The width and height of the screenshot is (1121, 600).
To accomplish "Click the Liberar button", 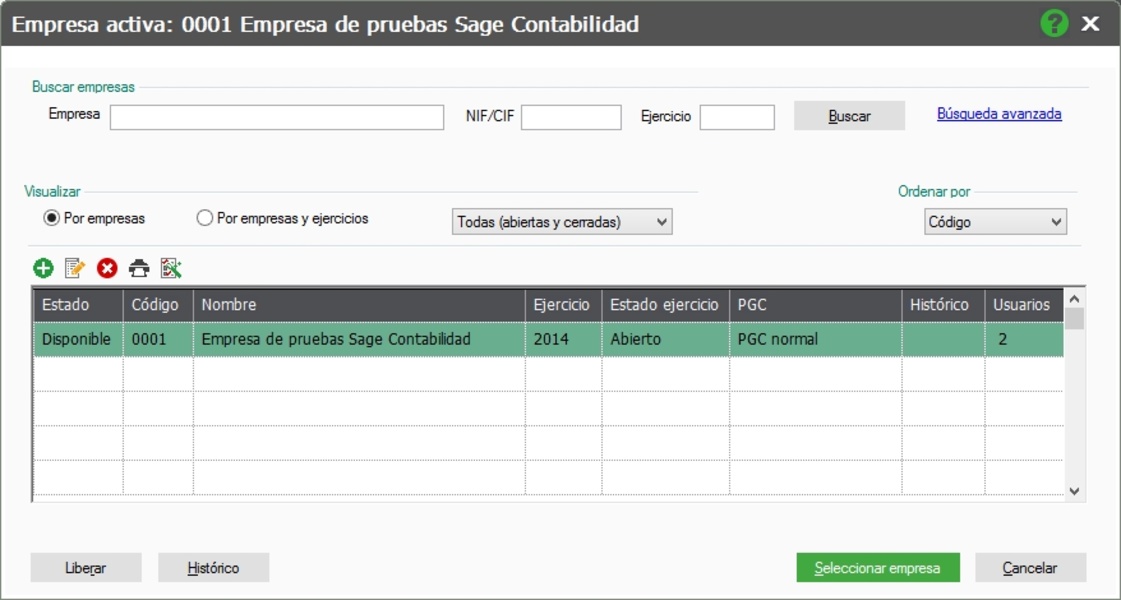I will coord(86,568).
